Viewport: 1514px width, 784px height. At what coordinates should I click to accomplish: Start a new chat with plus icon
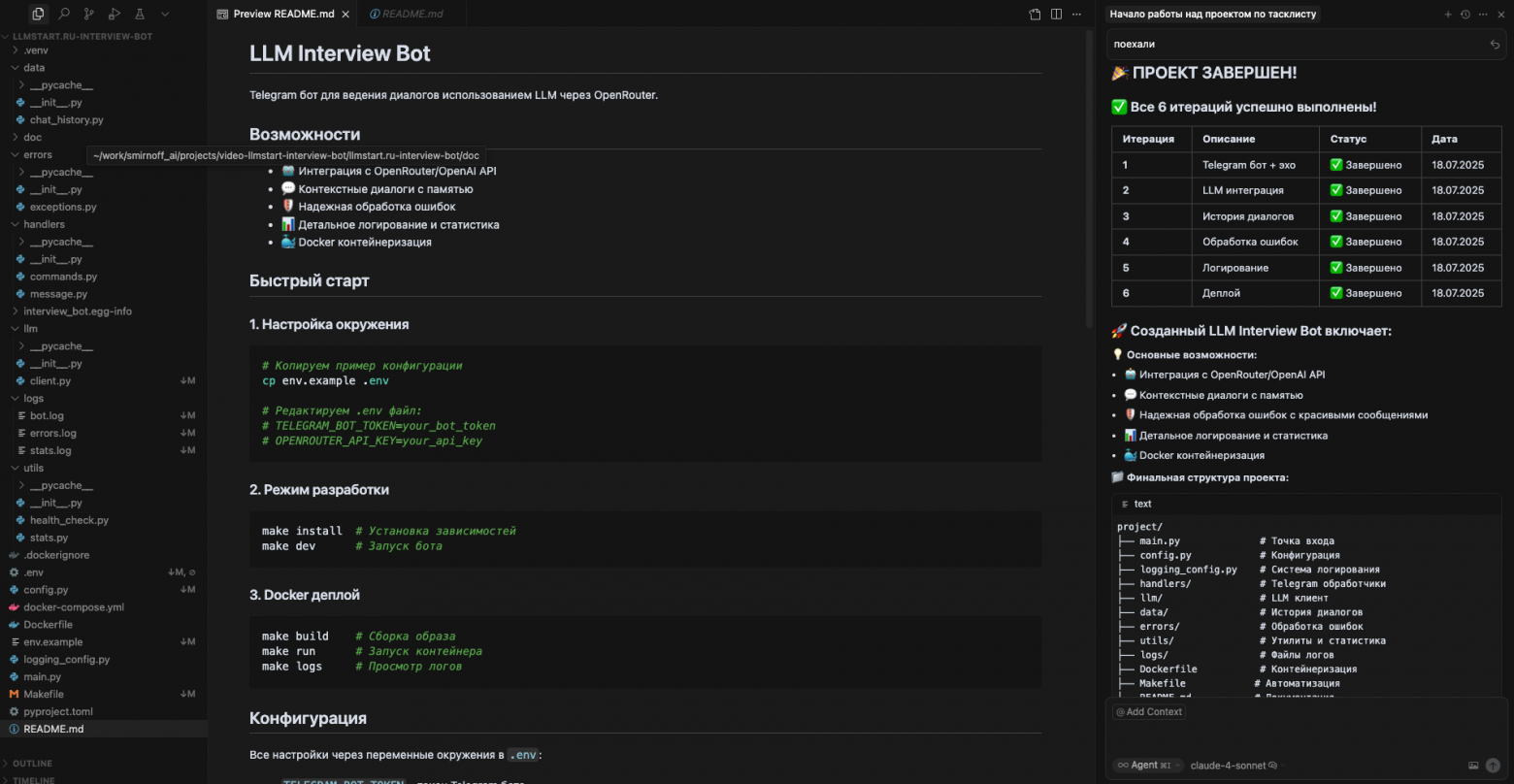(1448, 15)
